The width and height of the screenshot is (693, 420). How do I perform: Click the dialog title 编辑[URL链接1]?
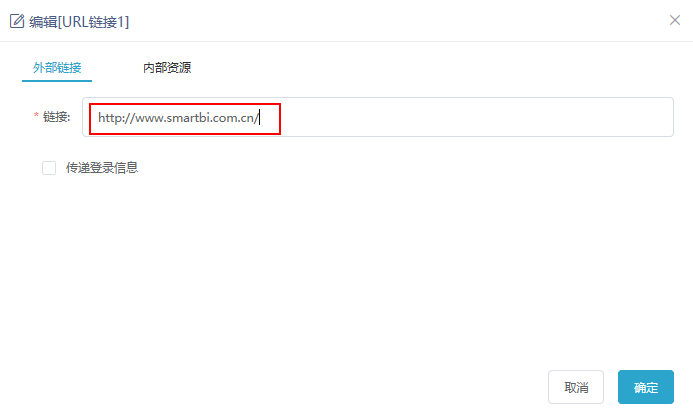79,22
